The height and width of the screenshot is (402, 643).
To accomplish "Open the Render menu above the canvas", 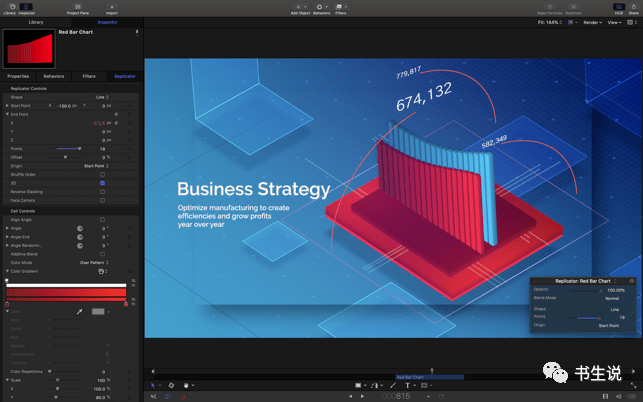I will [590, 21].
